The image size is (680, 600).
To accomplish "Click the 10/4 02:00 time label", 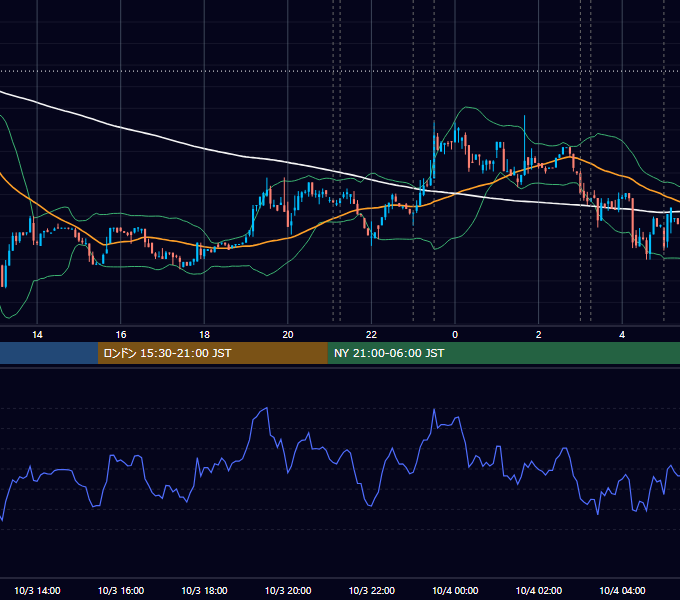I will tap(539, 590).
